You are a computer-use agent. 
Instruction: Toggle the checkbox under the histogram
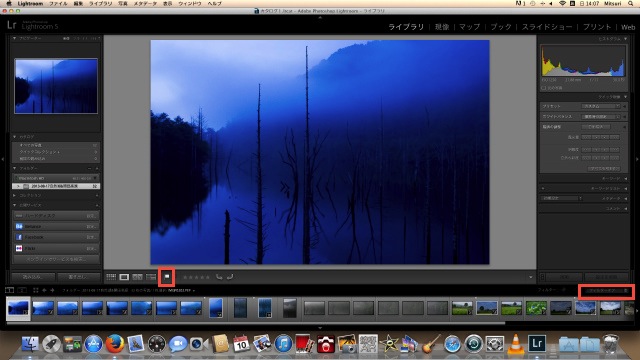coord(544,88)
